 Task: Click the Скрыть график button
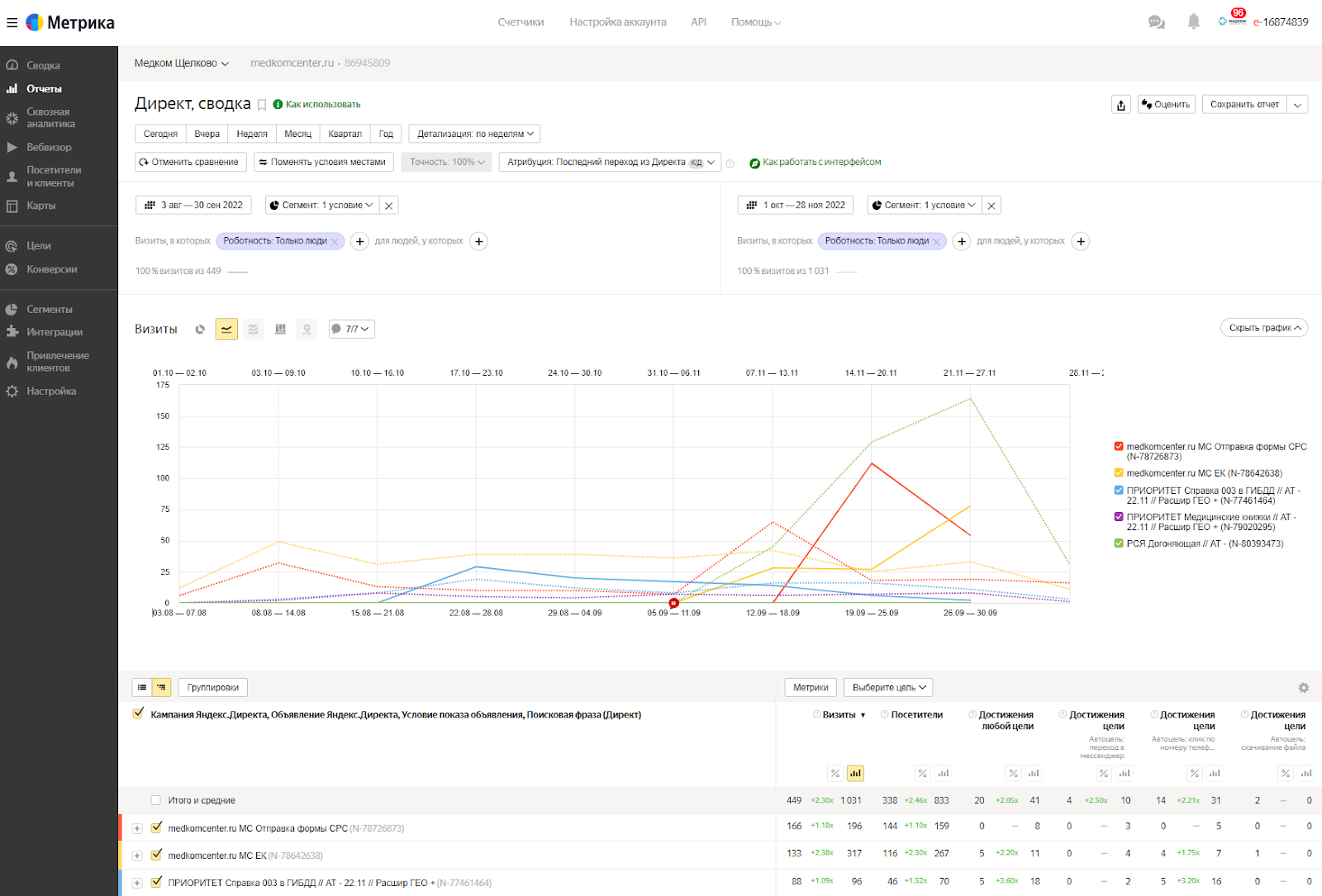[x=1263, y=328]
